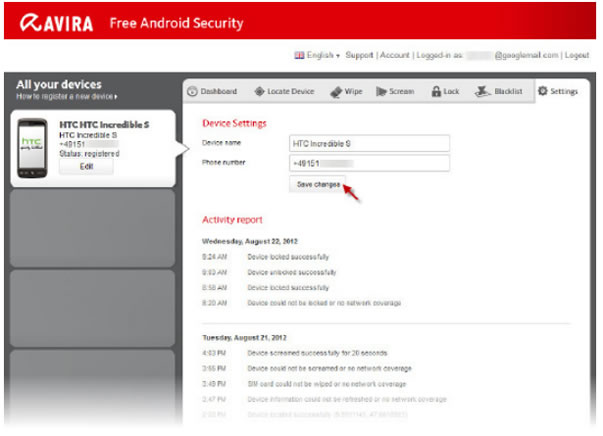Open the Blacklist tab
This screenshot has height=436, width=603.
pos(499,92)
